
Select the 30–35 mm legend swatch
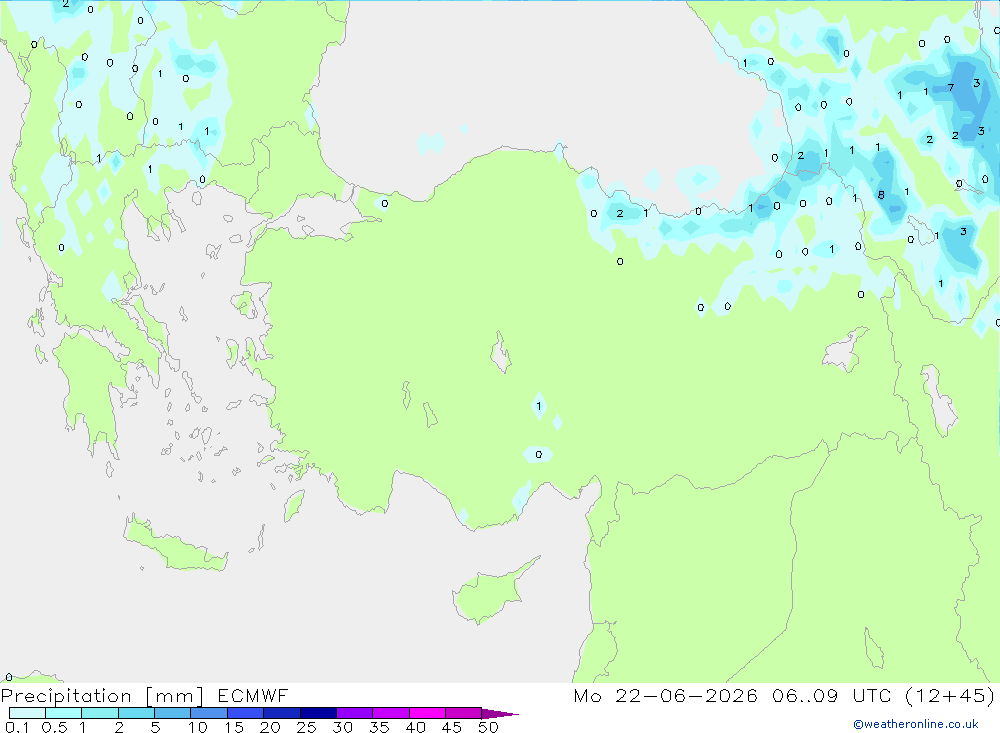354,713
